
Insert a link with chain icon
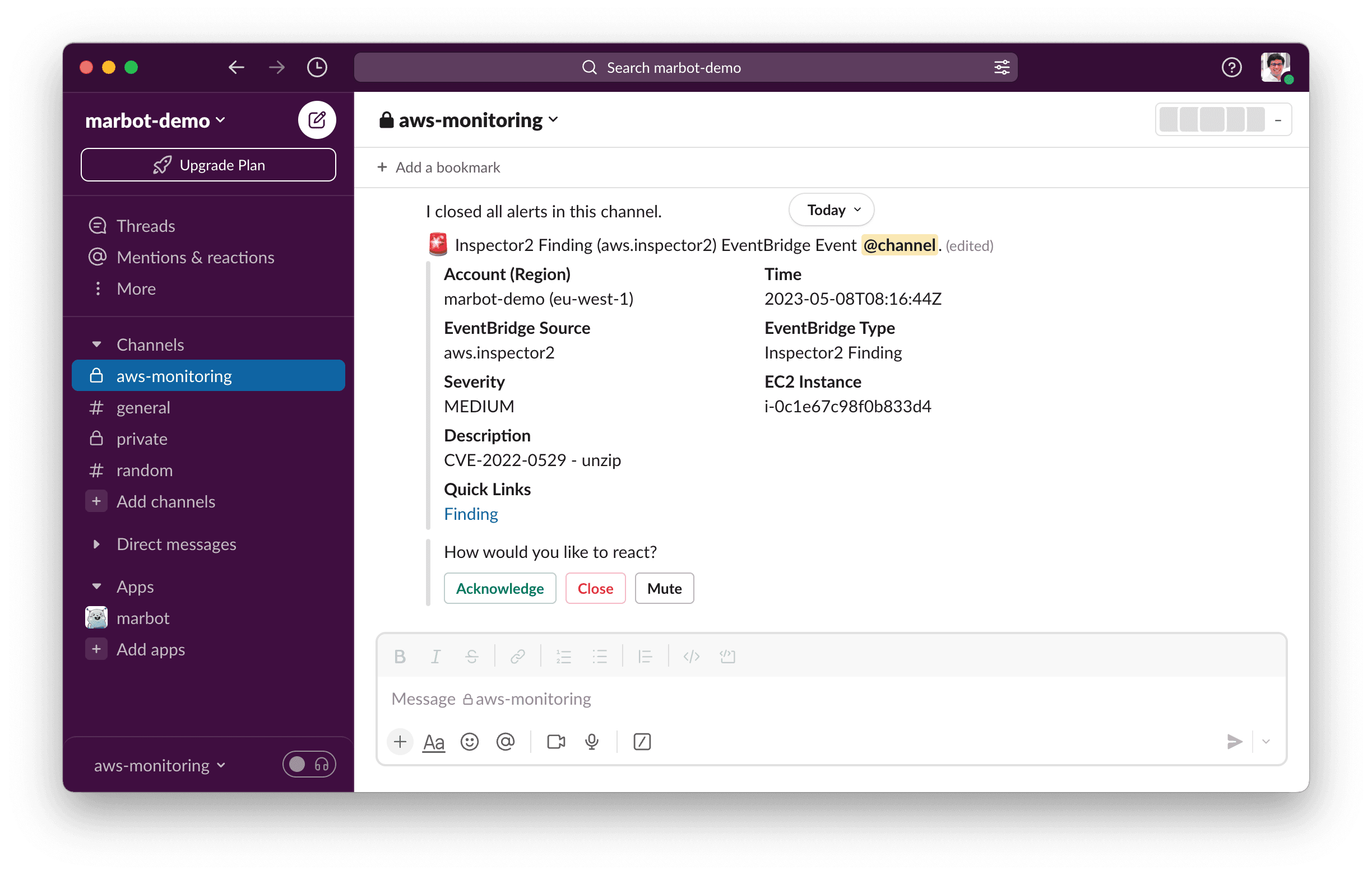click(517, 657)
